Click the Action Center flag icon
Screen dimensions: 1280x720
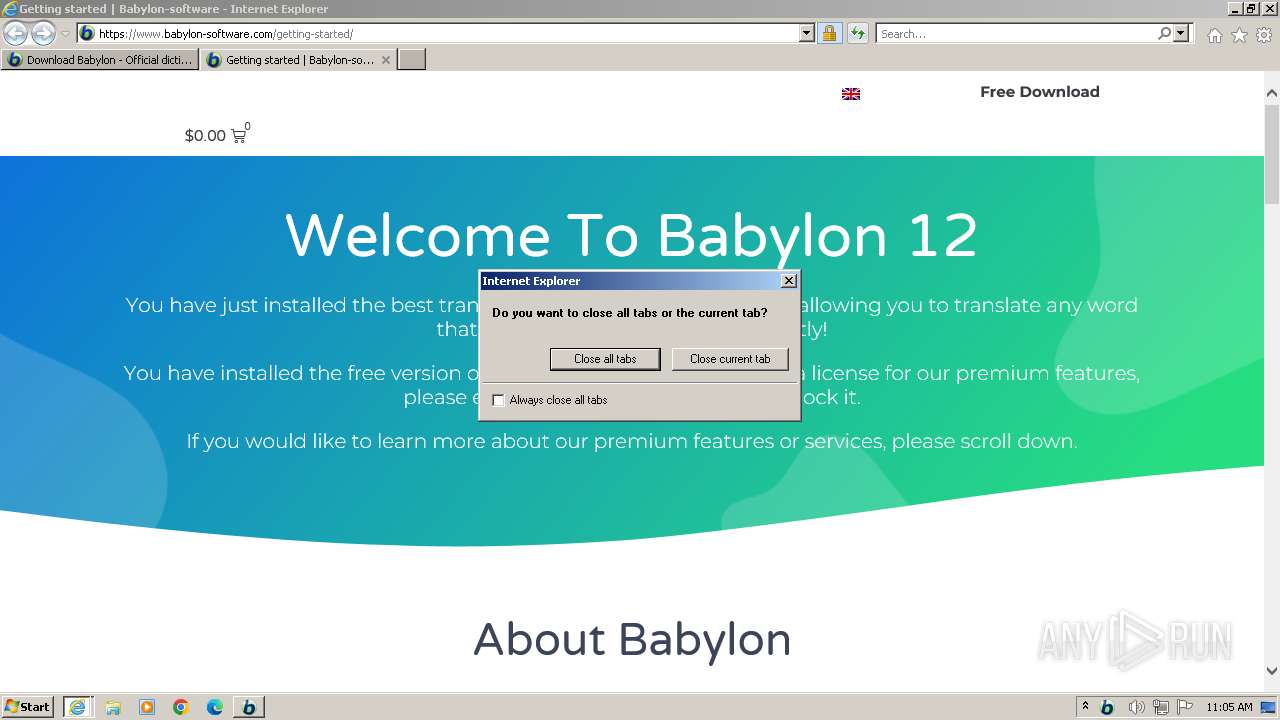pyautogui.click(x=1185, y=707)
